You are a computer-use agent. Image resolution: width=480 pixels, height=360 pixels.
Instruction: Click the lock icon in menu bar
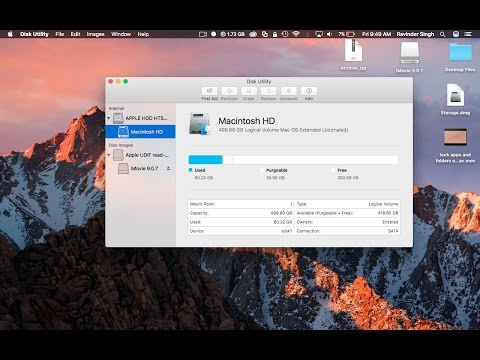(x=275, y=34)
